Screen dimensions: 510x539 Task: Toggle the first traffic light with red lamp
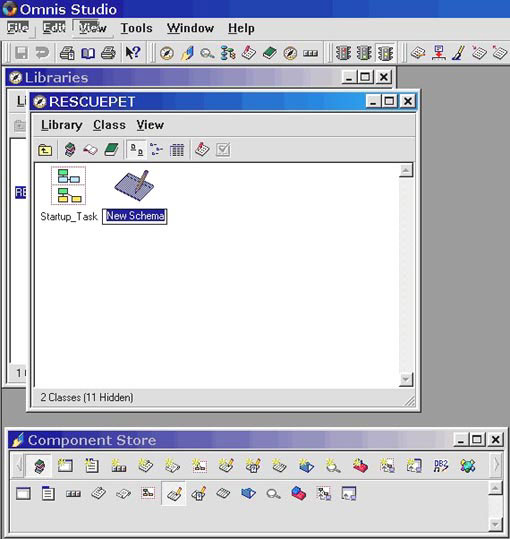pos(343,53)
